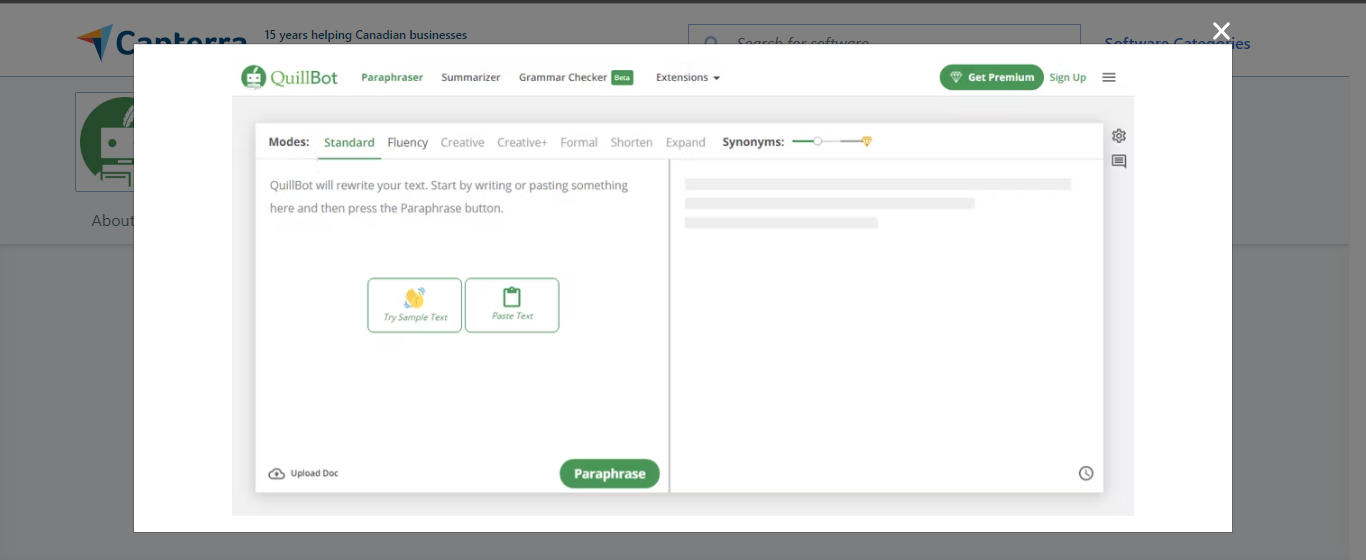Viewport: 1366px width, 560px height.
Task: Select the Creative mode tab
Action: coord(462,142)
